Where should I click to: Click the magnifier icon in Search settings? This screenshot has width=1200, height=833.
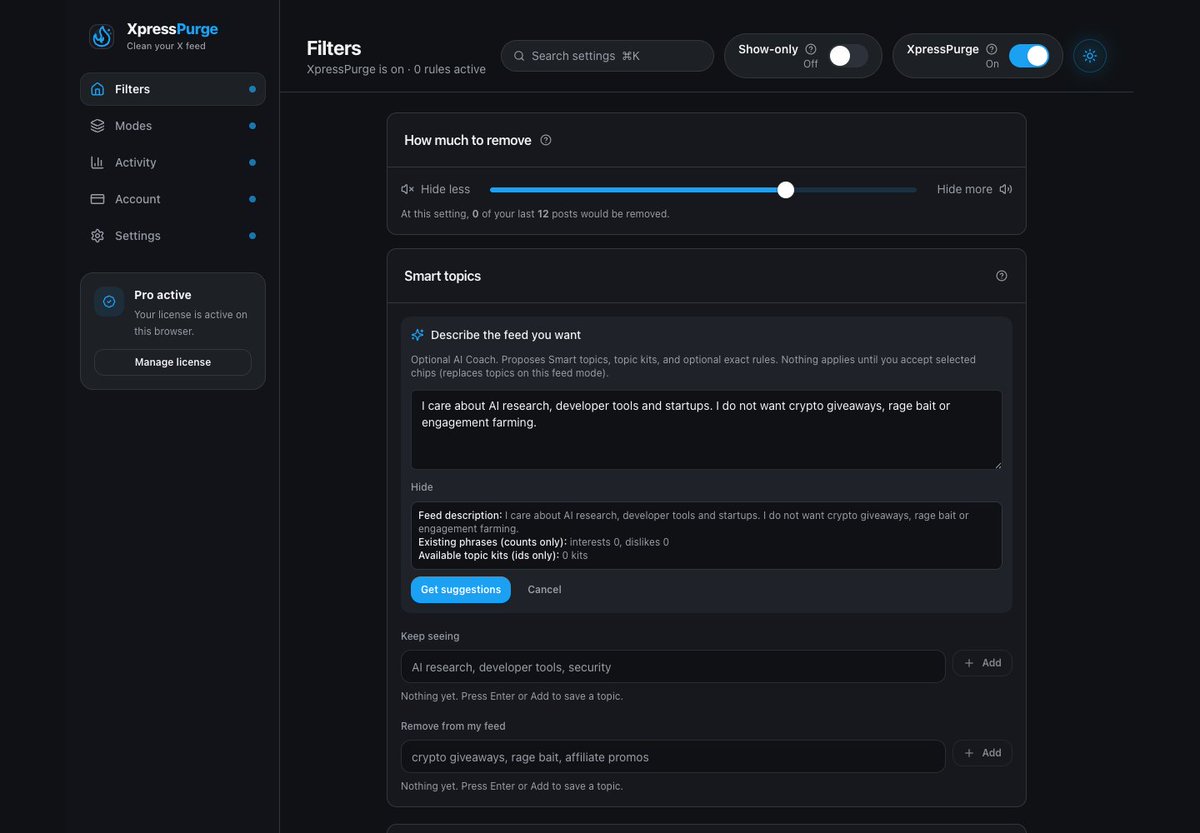[519, 56]
